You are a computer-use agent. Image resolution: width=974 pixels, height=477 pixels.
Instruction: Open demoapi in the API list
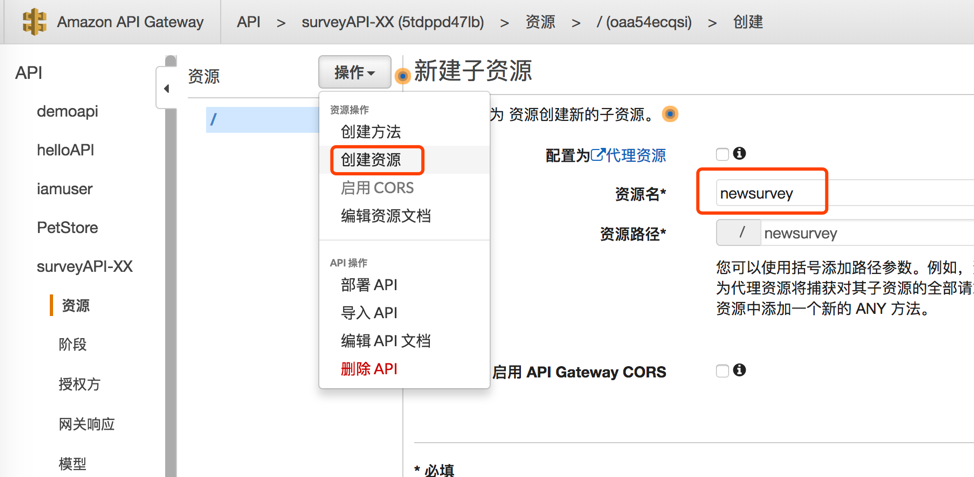pyautogui.click(x=68, y=112)
